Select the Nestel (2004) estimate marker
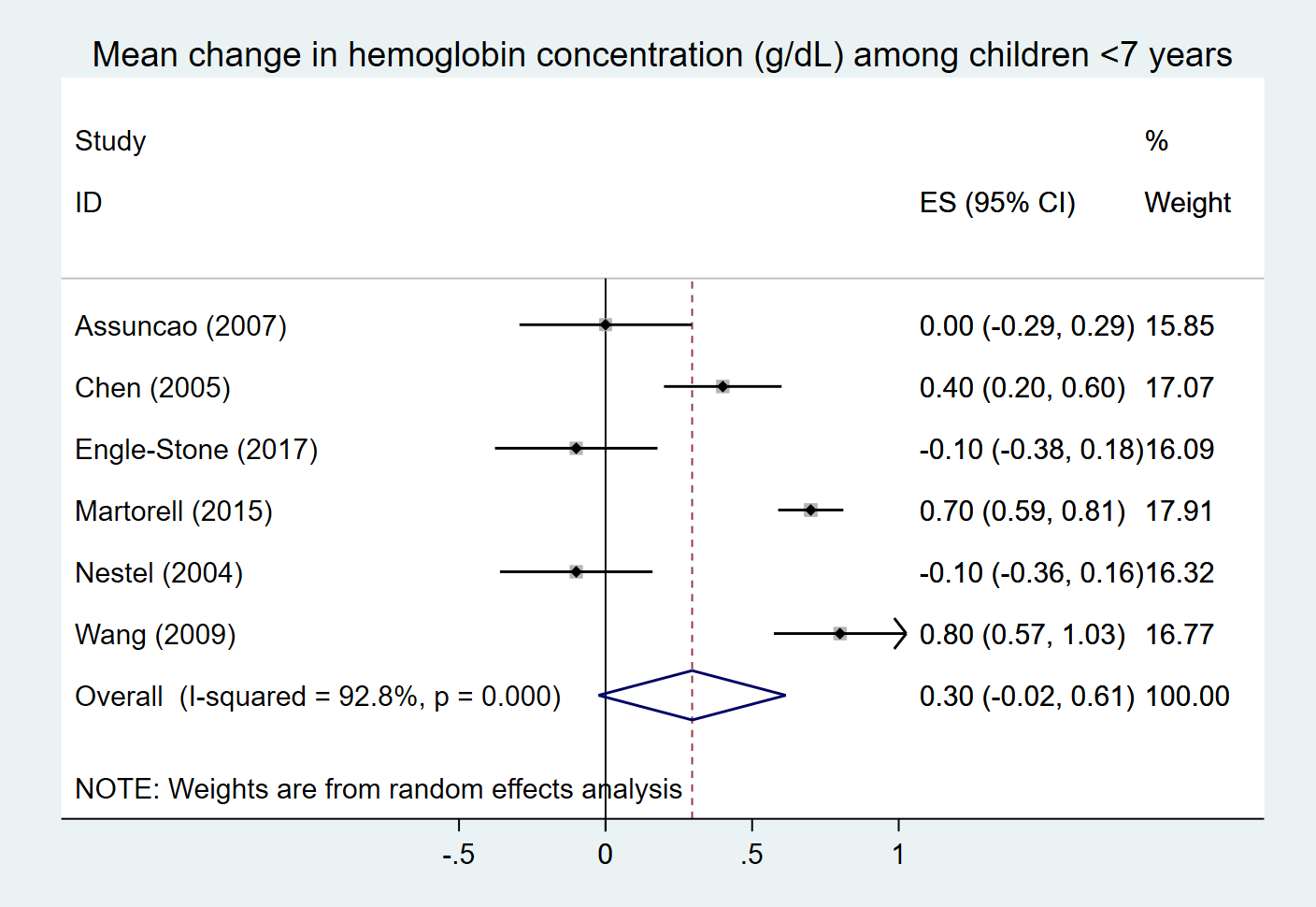 pyautogui.click(x=576, y=571)
